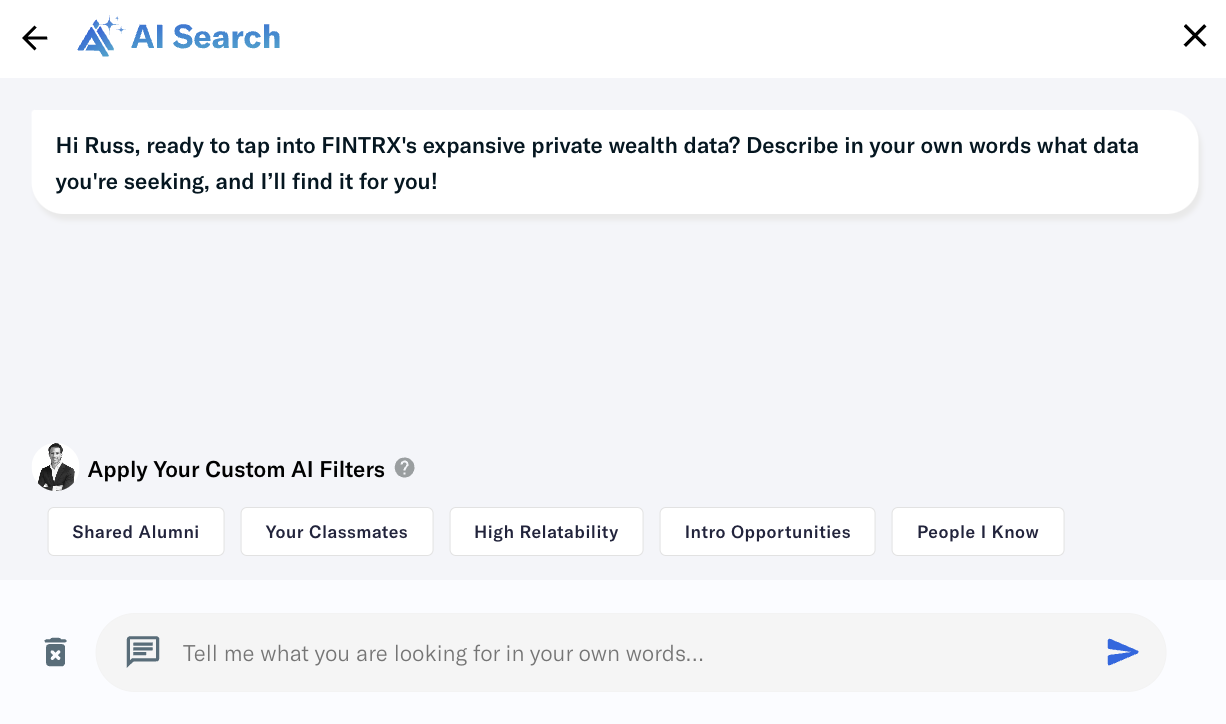Viewport: 1226px width, 724px height.
Task: Toggle the Shared Alumni filter
Action: pyautogui.click(x=136, y=532)
